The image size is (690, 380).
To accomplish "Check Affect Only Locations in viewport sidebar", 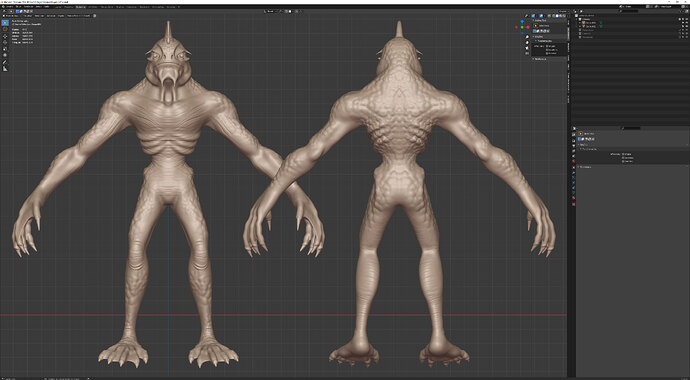I will click(547, 50).
